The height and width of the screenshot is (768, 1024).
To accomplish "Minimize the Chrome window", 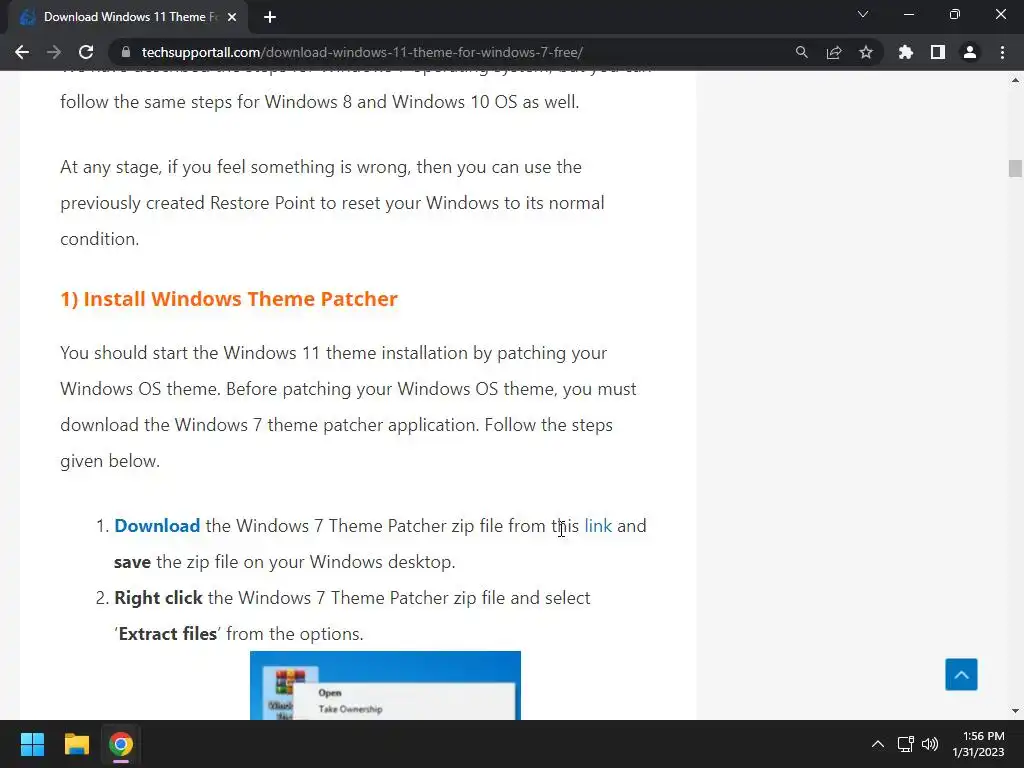I will click(908, 14).
